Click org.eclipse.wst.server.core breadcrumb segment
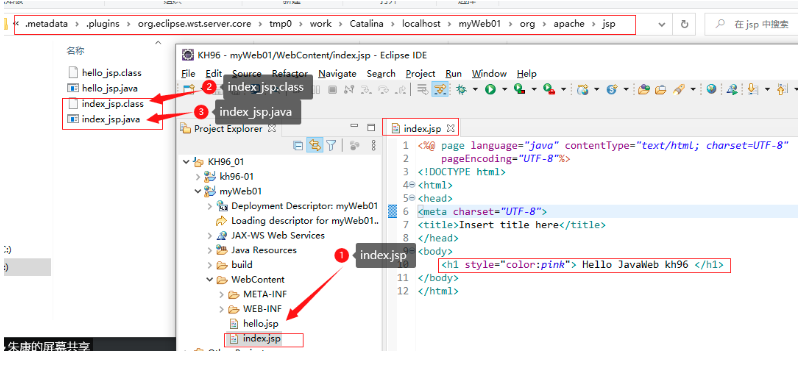This screenshot has height=378, width=810. (x=194, y=24)
